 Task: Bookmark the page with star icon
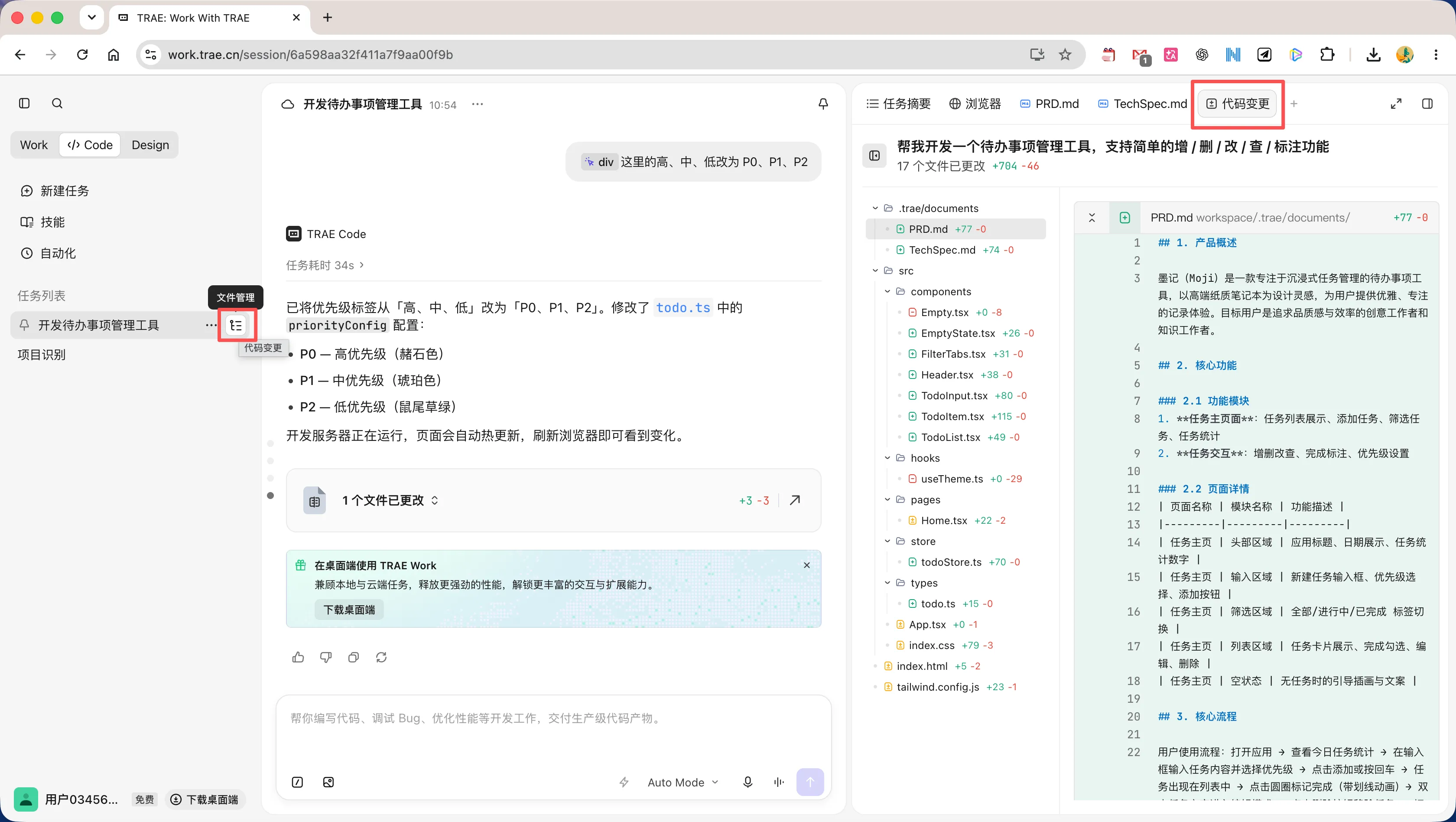1065,55
